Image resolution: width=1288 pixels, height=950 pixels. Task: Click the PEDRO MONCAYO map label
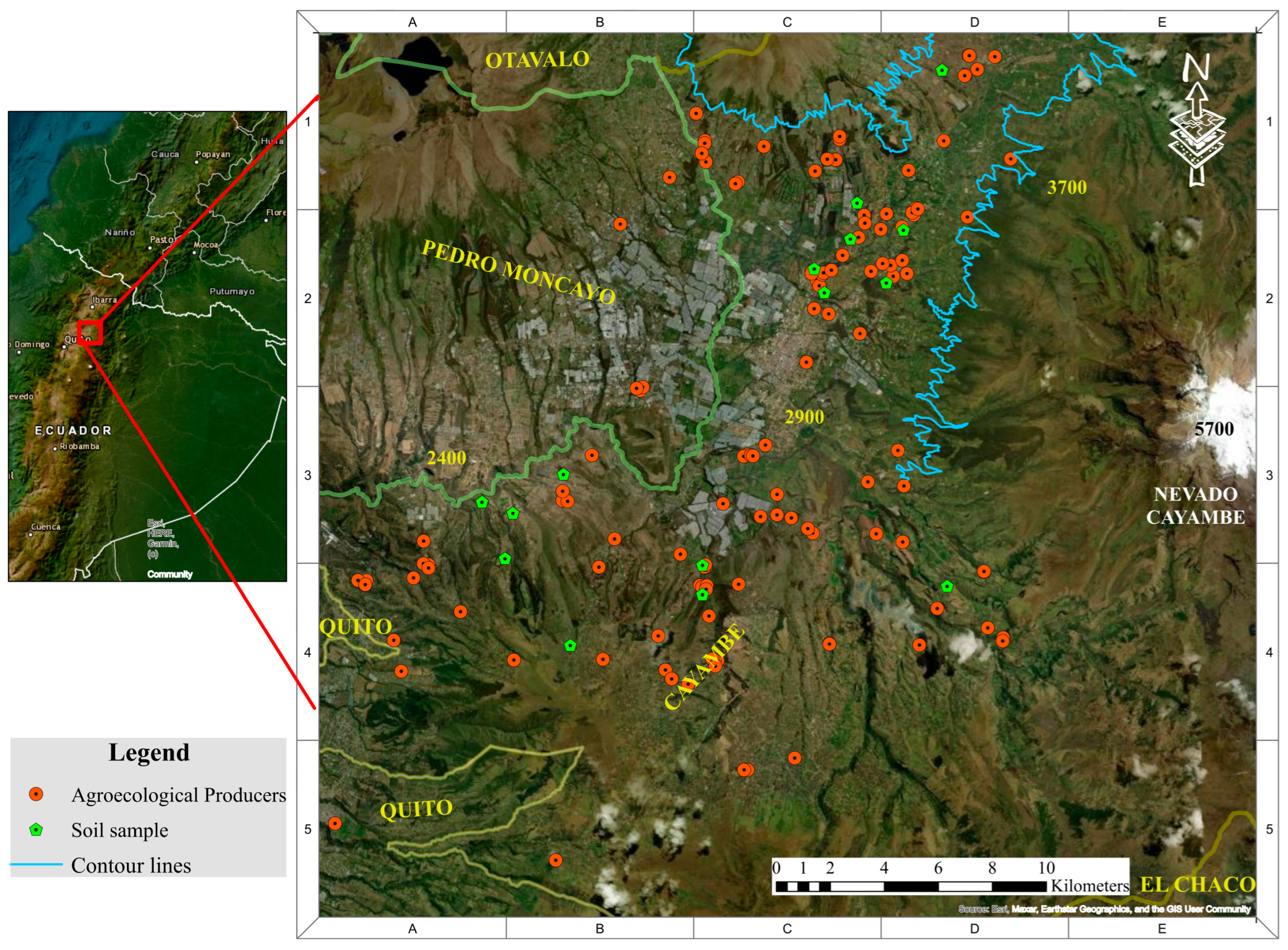pos(519,272)
